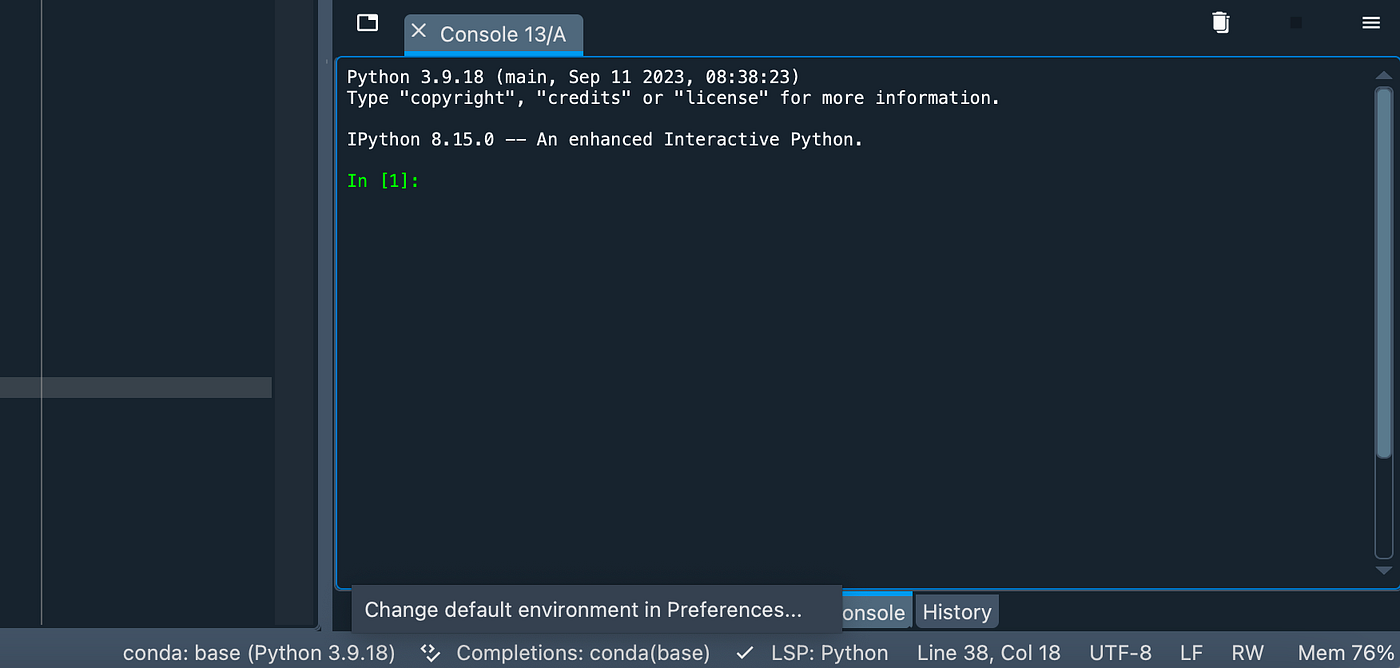This screenshot has width=1400, height=668.
Task: Click the browse tabs icon left of Console 13/A
Action: (x=368, y=22)
